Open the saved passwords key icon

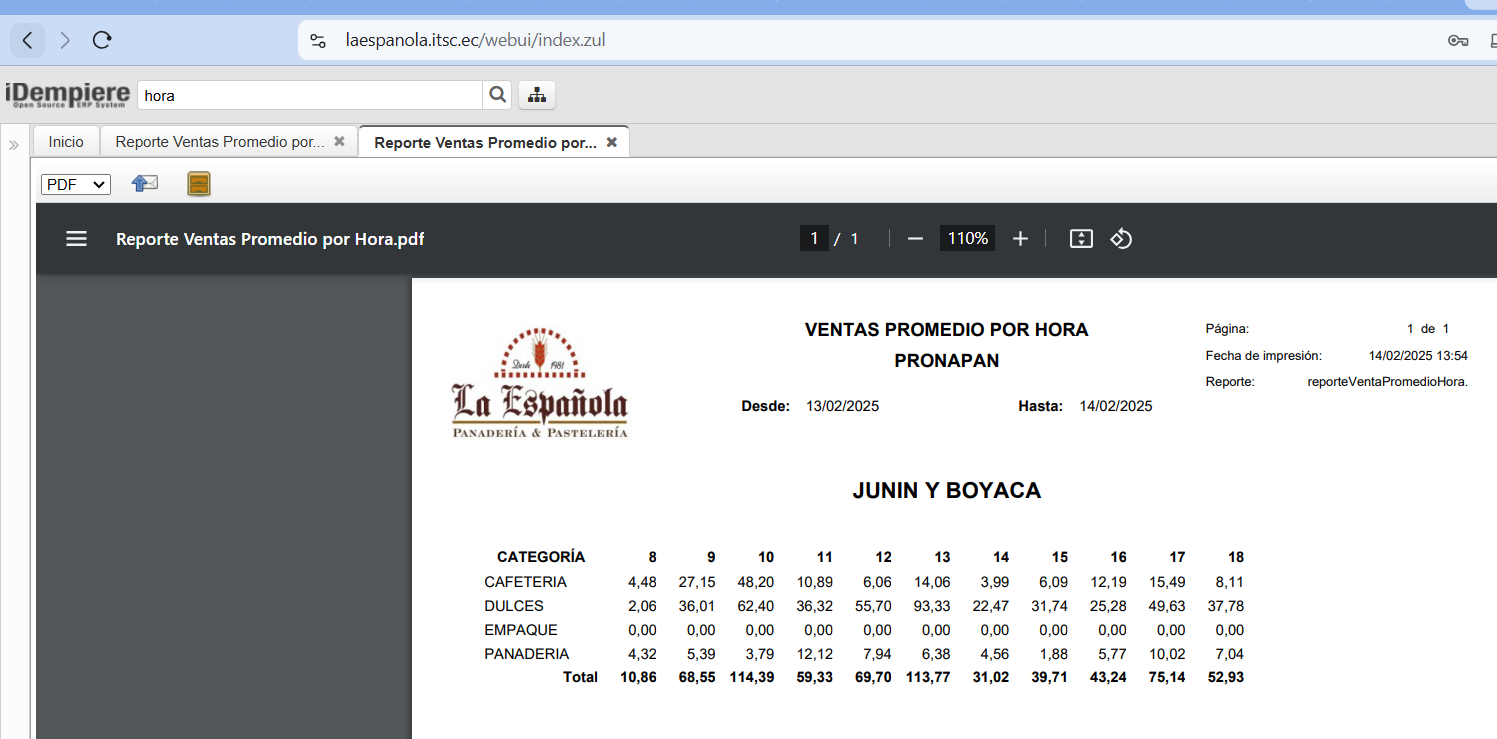click(x=1457, y=41)
